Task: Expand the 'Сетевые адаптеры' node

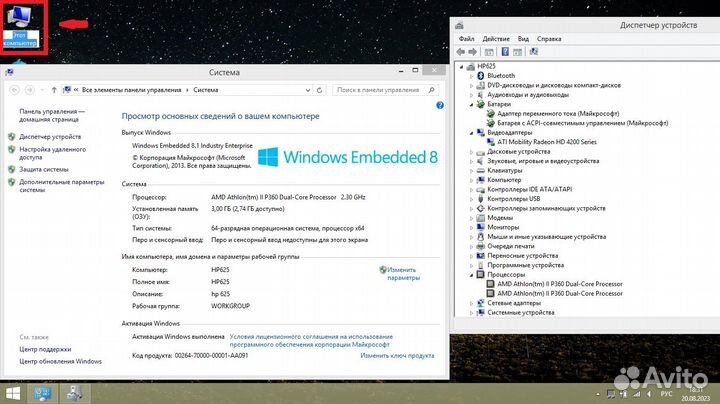Action: pyautogui.click(x=472, y=303)
